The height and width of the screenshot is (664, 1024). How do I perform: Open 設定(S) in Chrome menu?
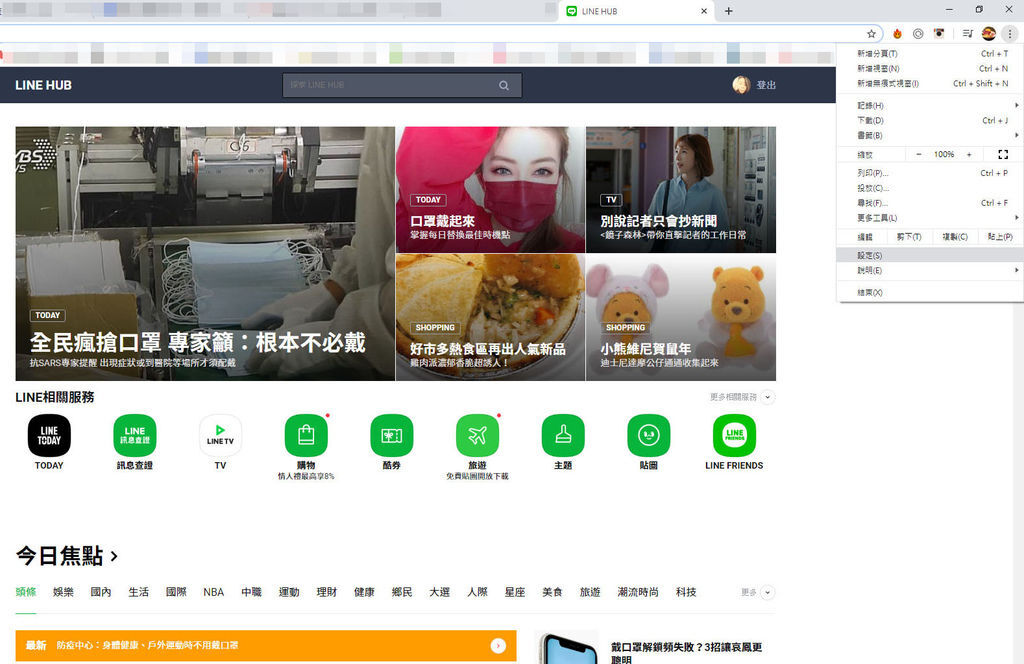tap(929, 255)
